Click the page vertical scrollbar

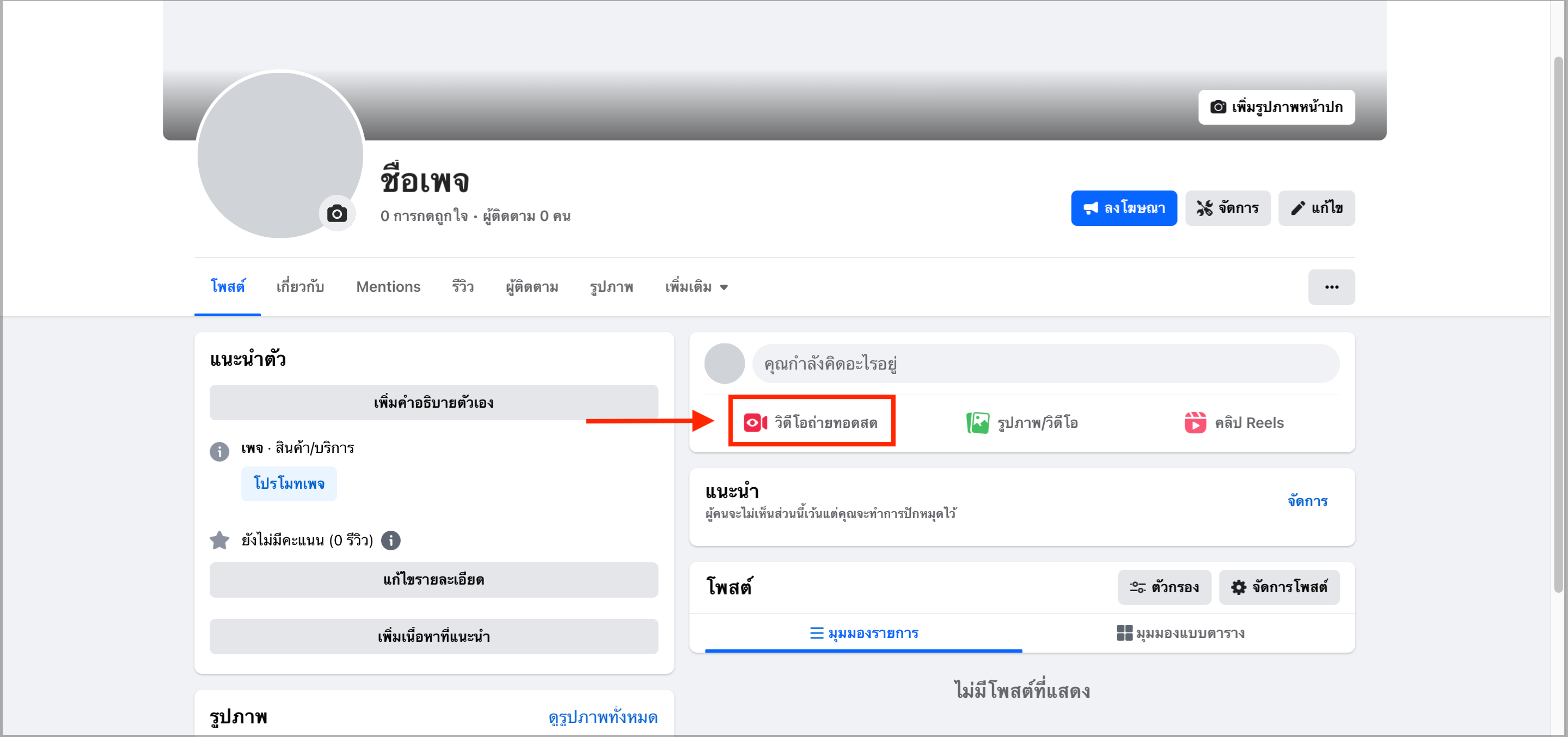tap(1558, 323)
